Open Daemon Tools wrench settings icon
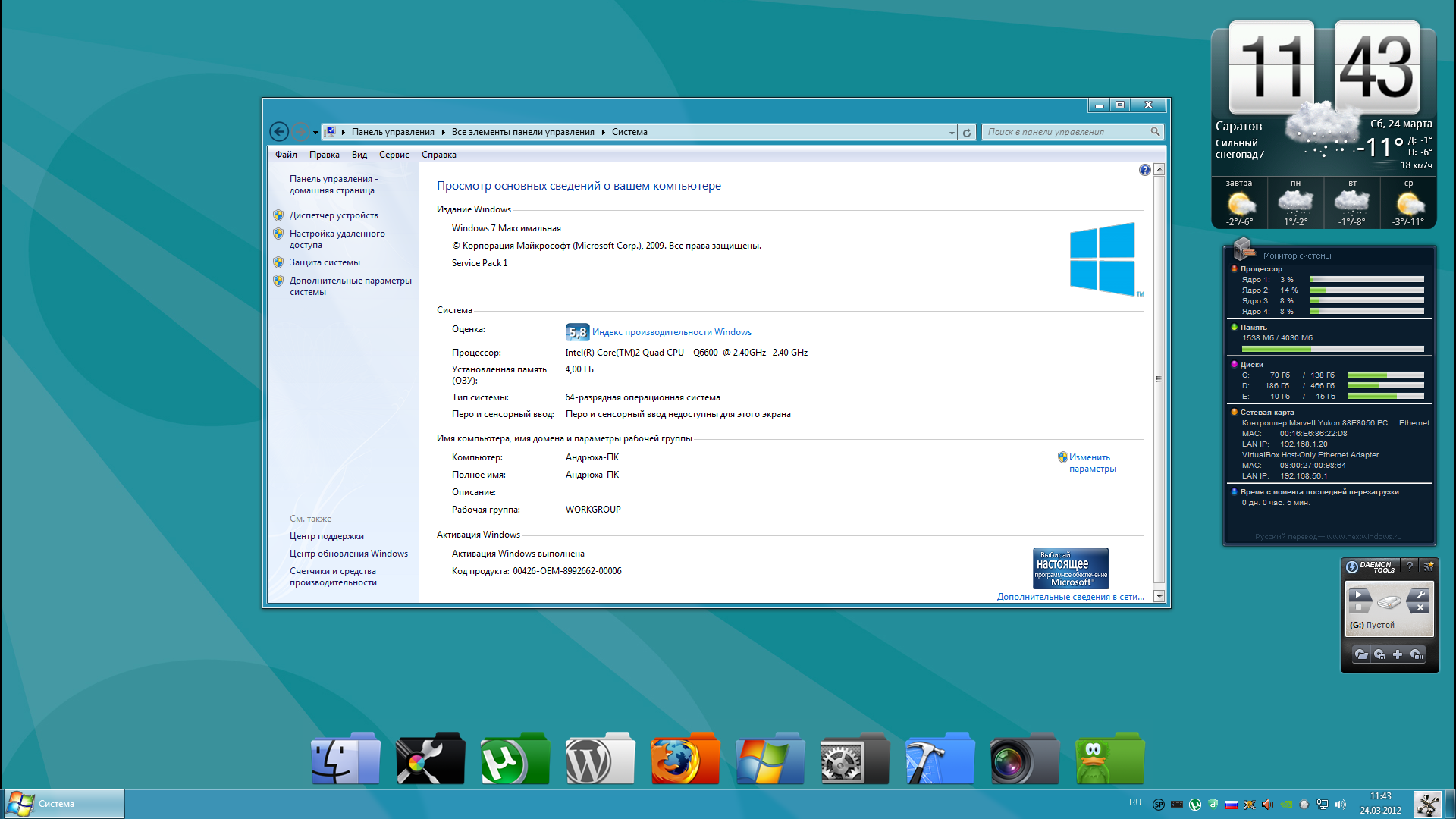The image size is (1456, 819). pos(1420,595)
